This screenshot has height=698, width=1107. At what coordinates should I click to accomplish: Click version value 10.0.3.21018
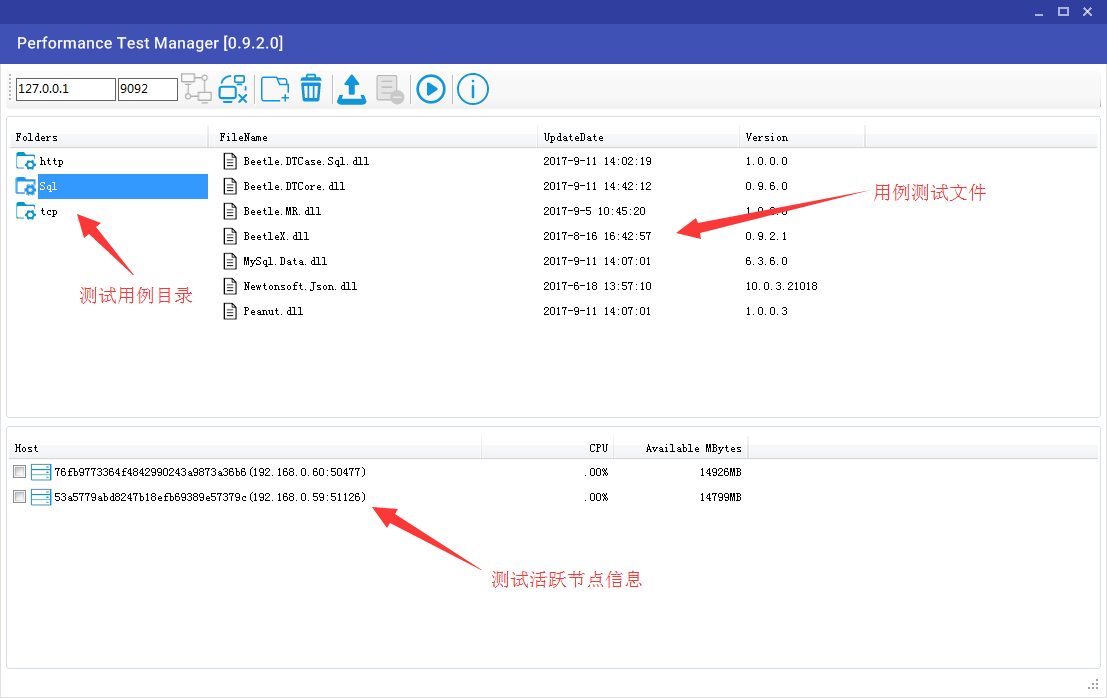pos(782,287)
